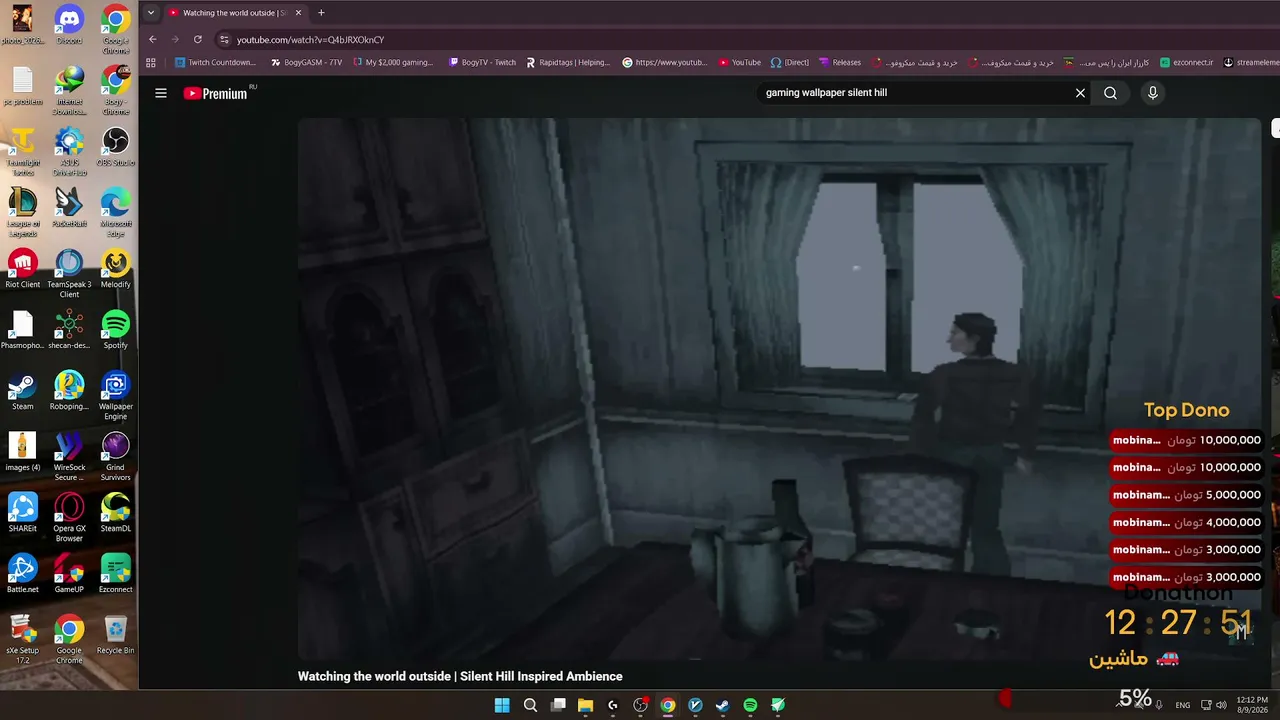
Task: Open the Chrome tab search dropdown
Action: point(150,13)
